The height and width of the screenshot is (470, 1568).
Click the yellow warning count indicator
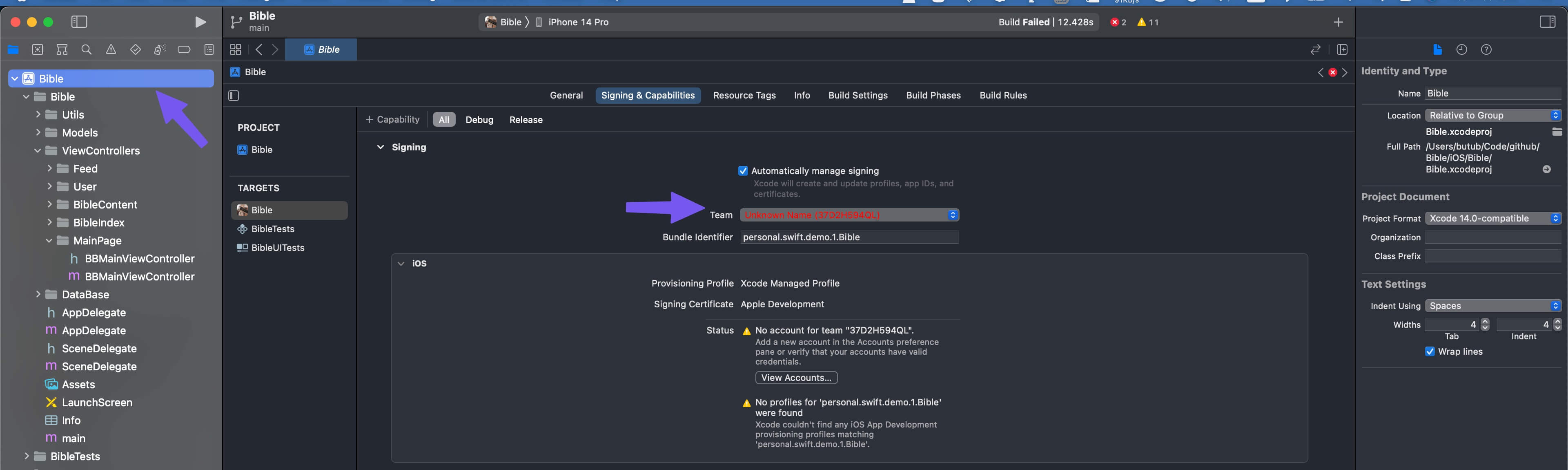point(1147,22)
